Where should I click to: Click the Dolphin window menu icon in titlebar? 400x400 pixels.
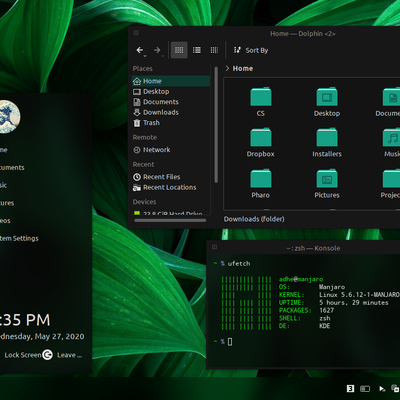pyautogui.click(x=136, y=33)
